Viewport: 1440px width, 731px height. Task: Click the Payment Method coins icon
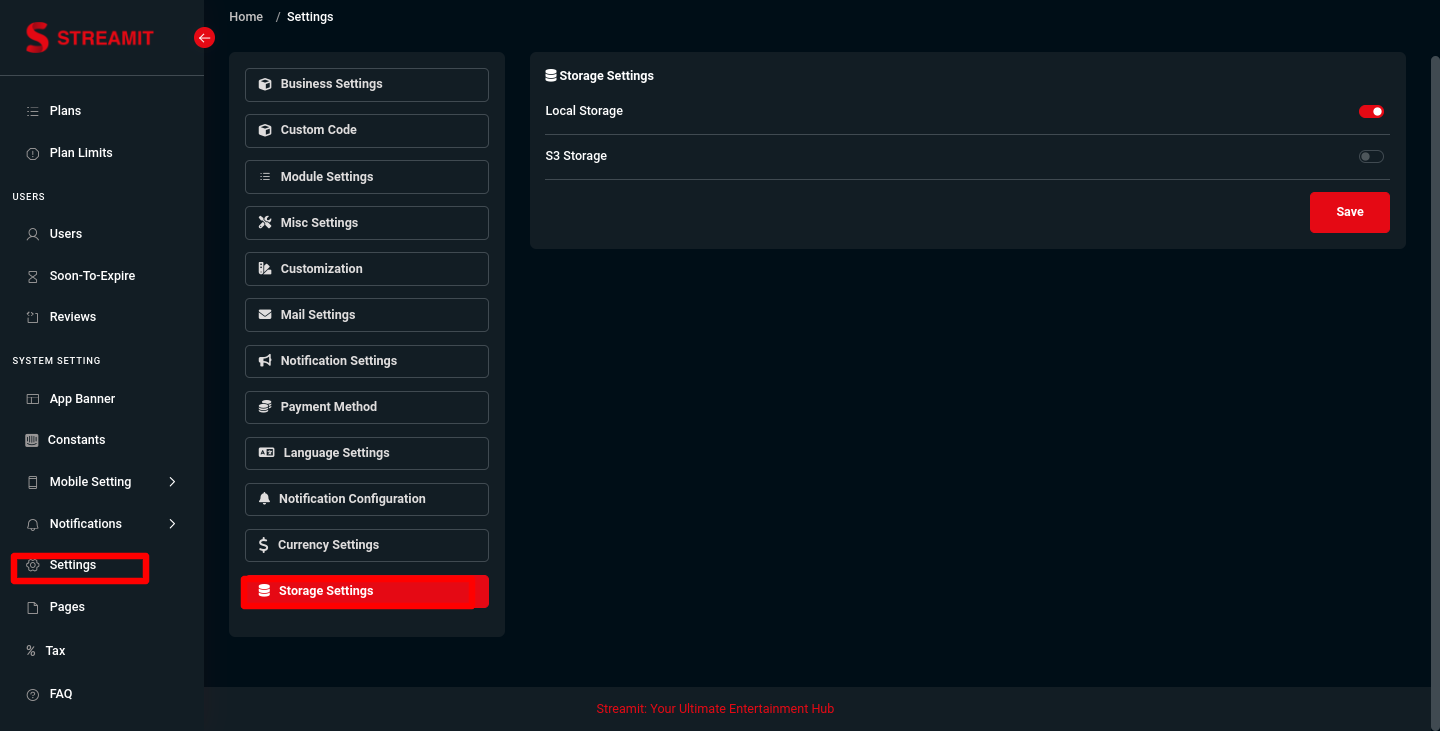[265, 407]
